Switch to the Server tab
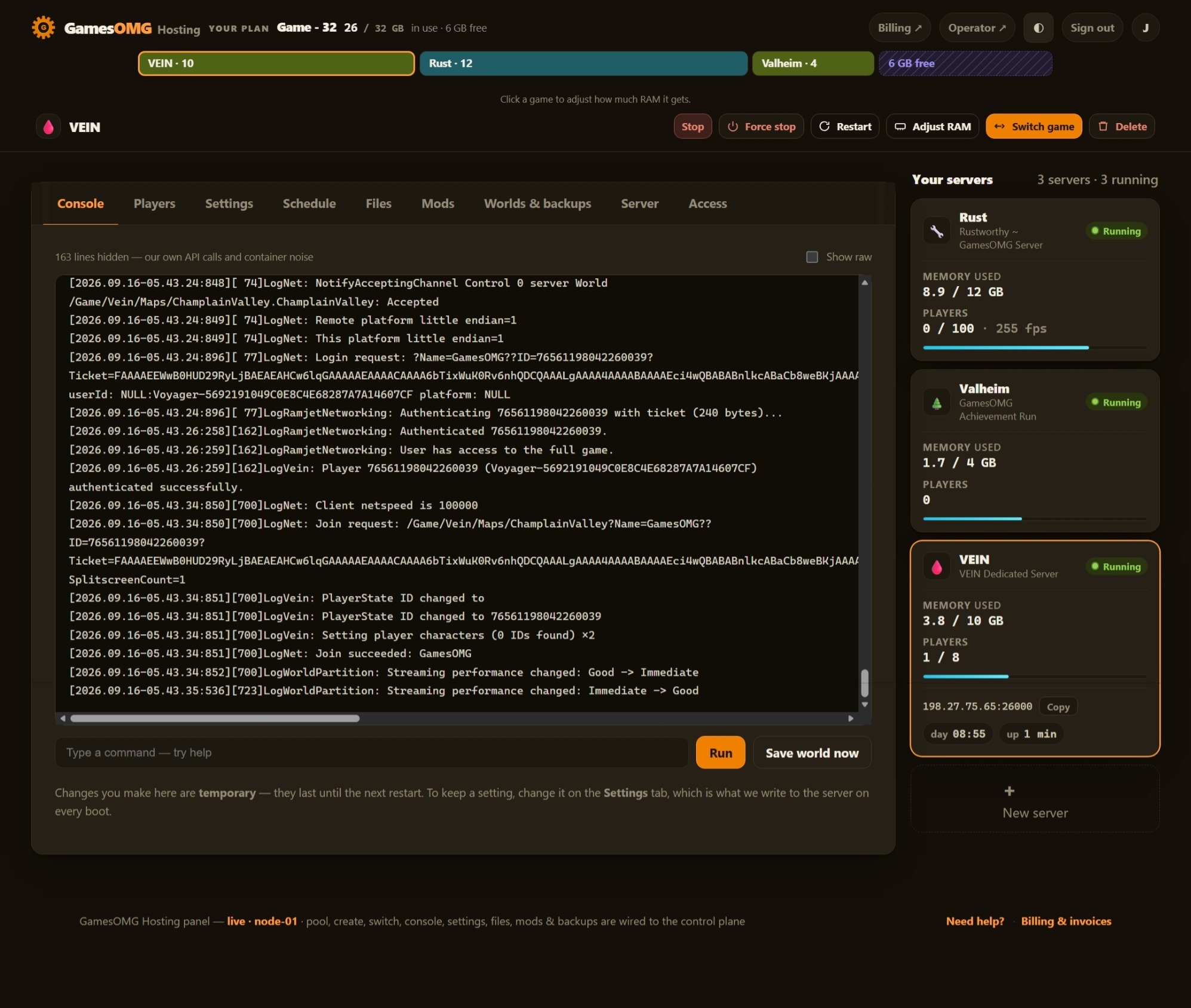 (639, 204)
